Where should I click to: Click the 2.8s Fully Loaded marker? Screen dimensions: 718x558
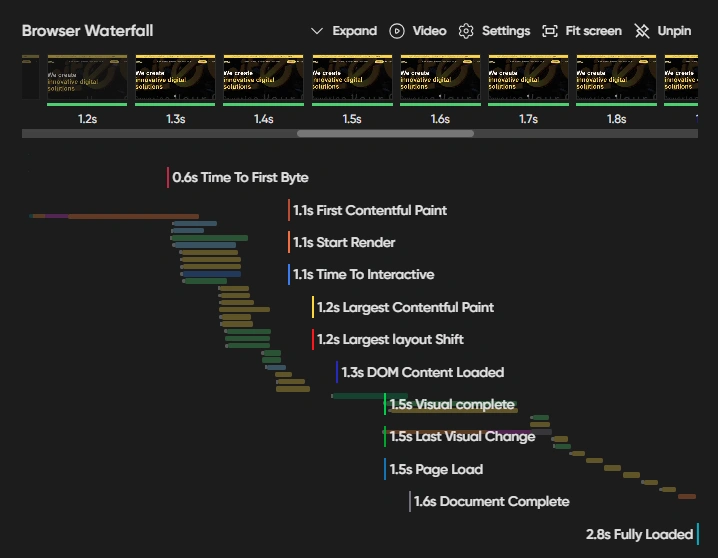pyautogui.click(x=642, y=535)
